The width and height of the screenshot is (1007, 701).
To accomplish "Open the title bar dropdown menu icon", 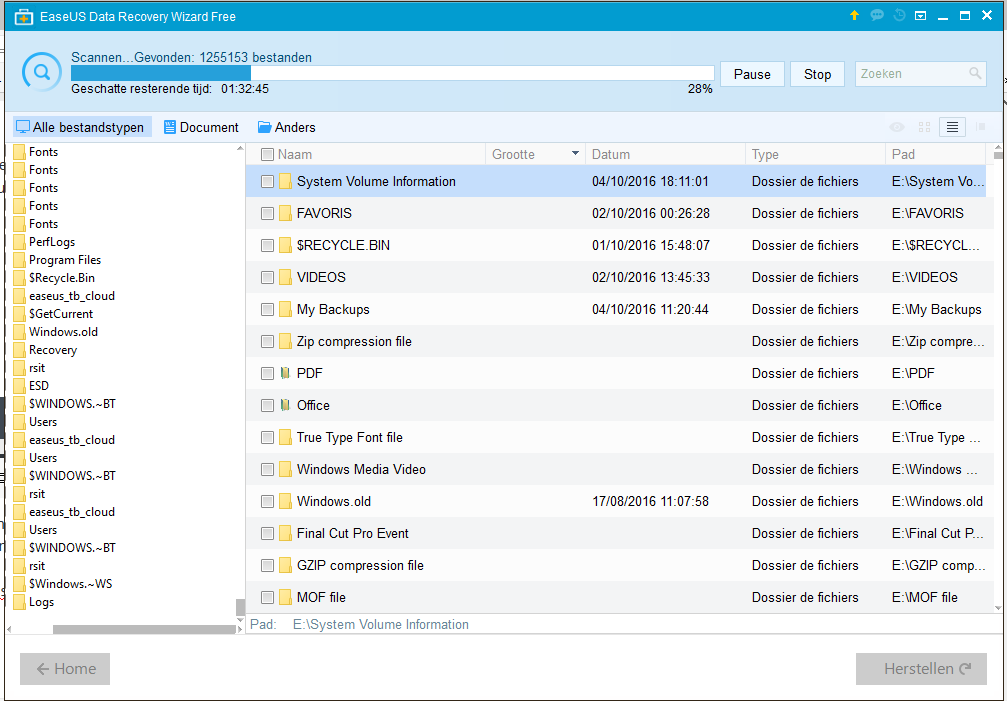I will [920, 16].
